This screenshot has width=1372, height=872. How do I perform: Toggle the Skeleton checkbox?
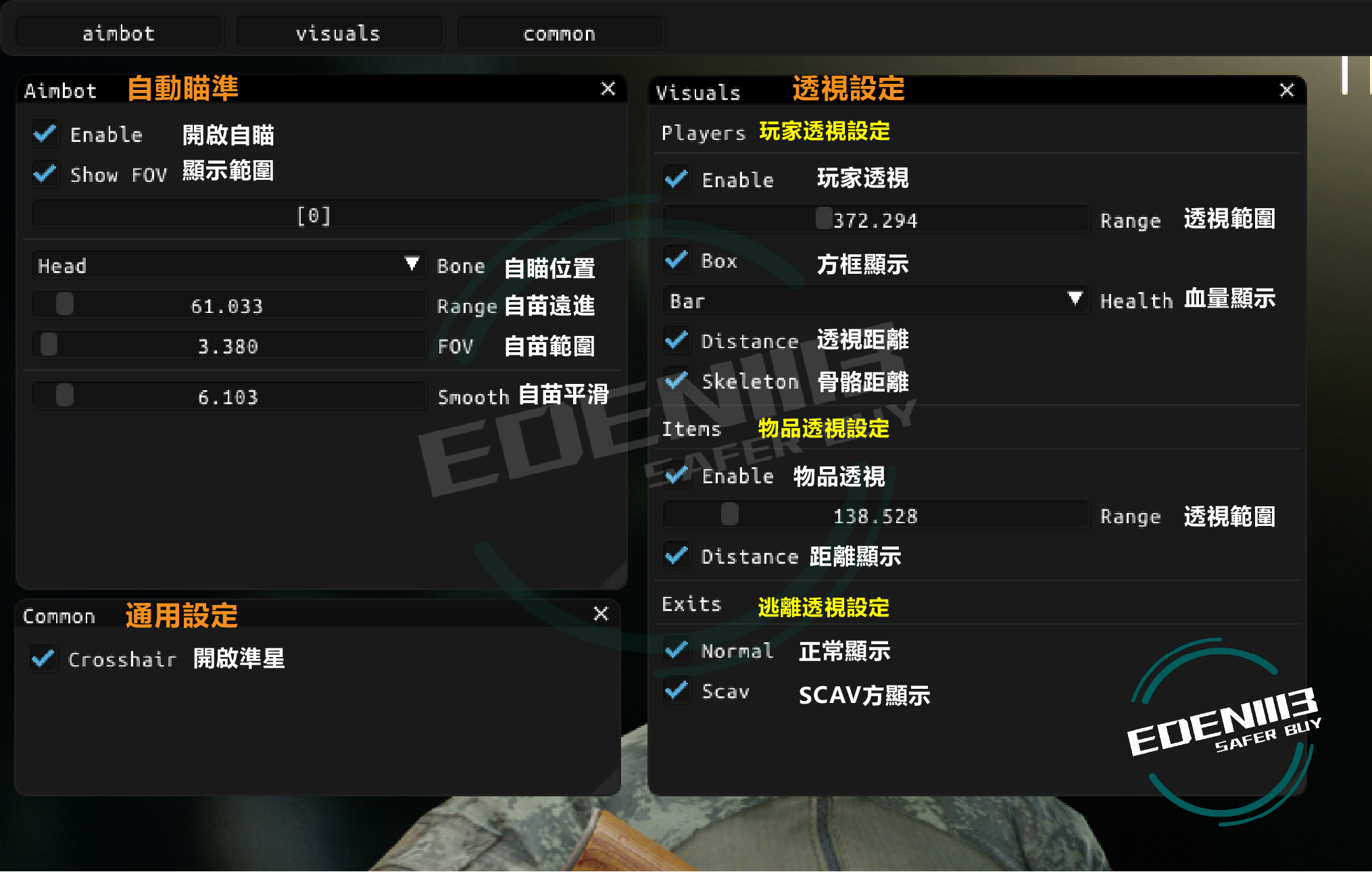(676, 381)
